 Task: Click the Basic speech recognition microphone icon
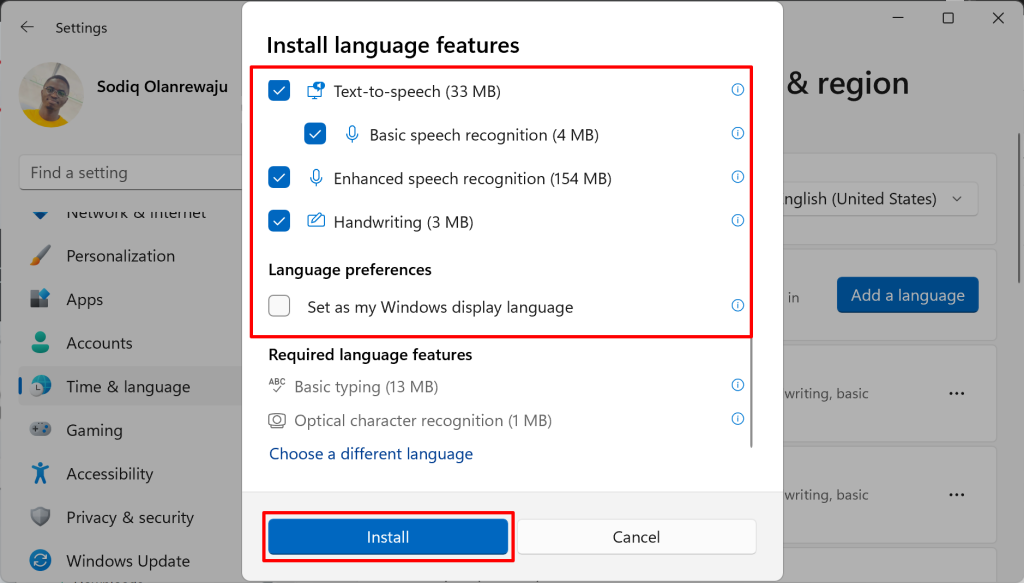coord(351,134)
